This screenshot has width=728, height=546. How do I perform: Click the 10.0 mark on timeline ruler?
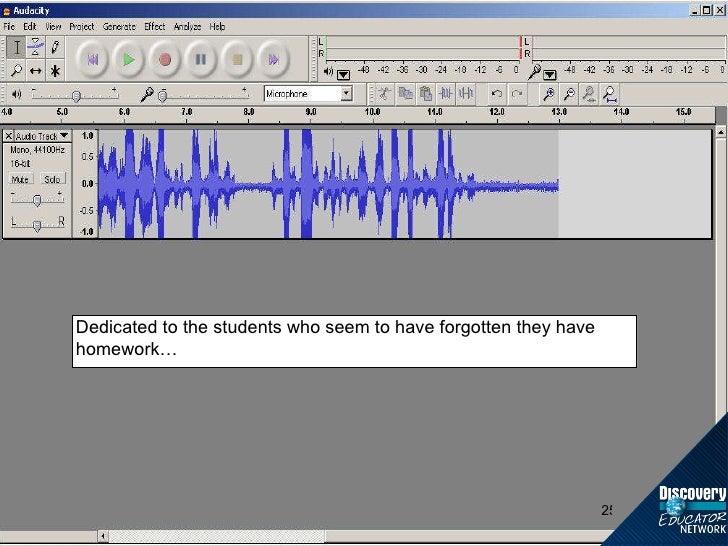pyautogui.click(x=372, y=112)
